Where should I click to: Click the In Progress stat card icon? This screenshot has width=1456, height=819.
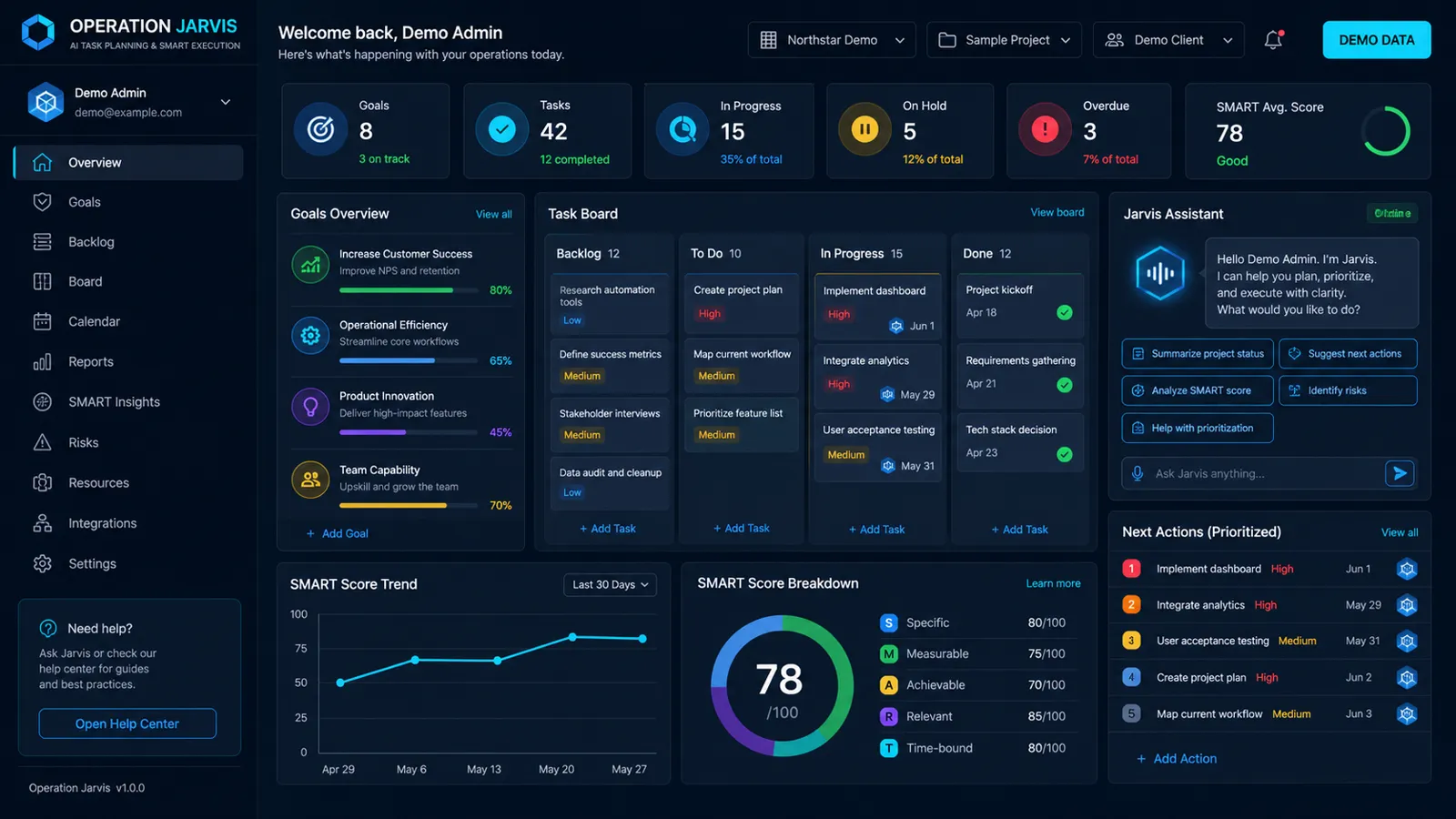(682, 130)
